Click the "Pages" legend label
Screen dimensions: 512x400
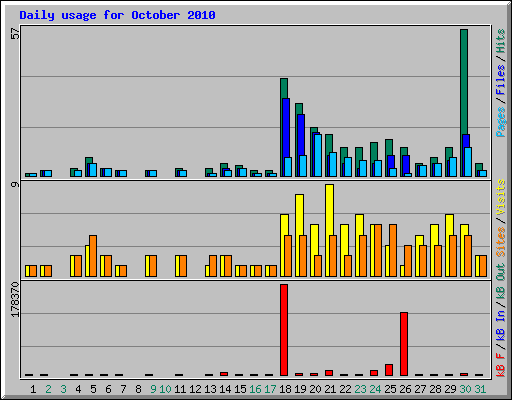[x=500, y=122]
